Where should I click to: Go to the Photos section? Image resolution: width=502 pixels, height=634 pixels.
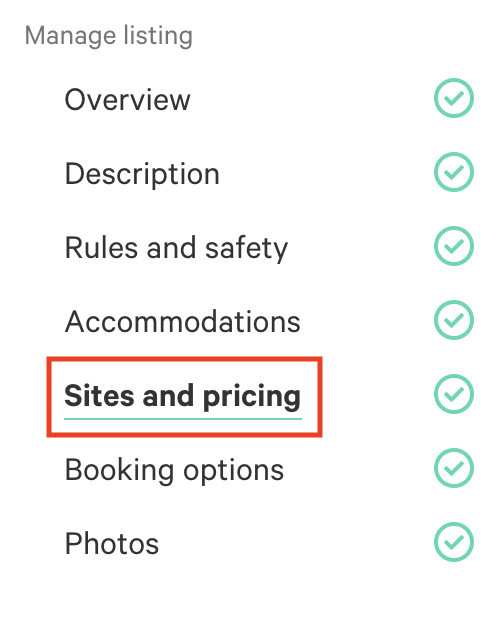click(x=112, y=544)
